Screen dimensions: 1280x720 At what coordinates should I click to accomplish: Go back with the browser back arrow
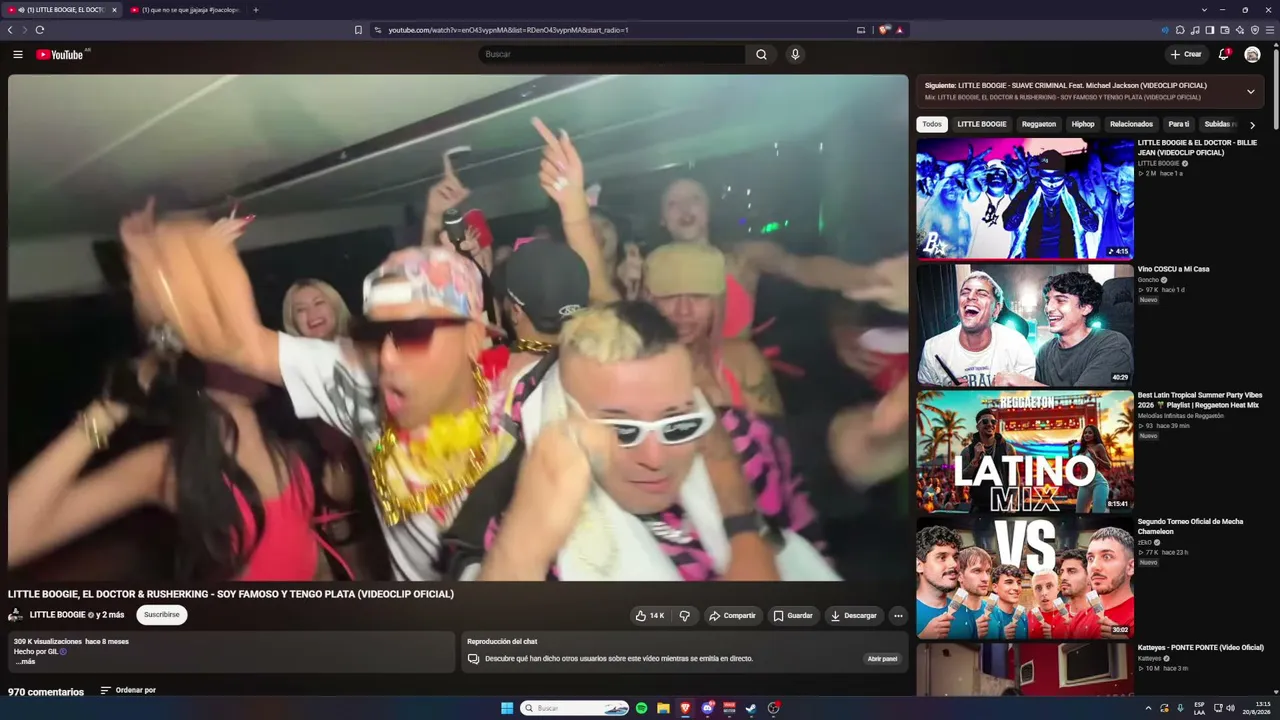click(x=10, y=30)
